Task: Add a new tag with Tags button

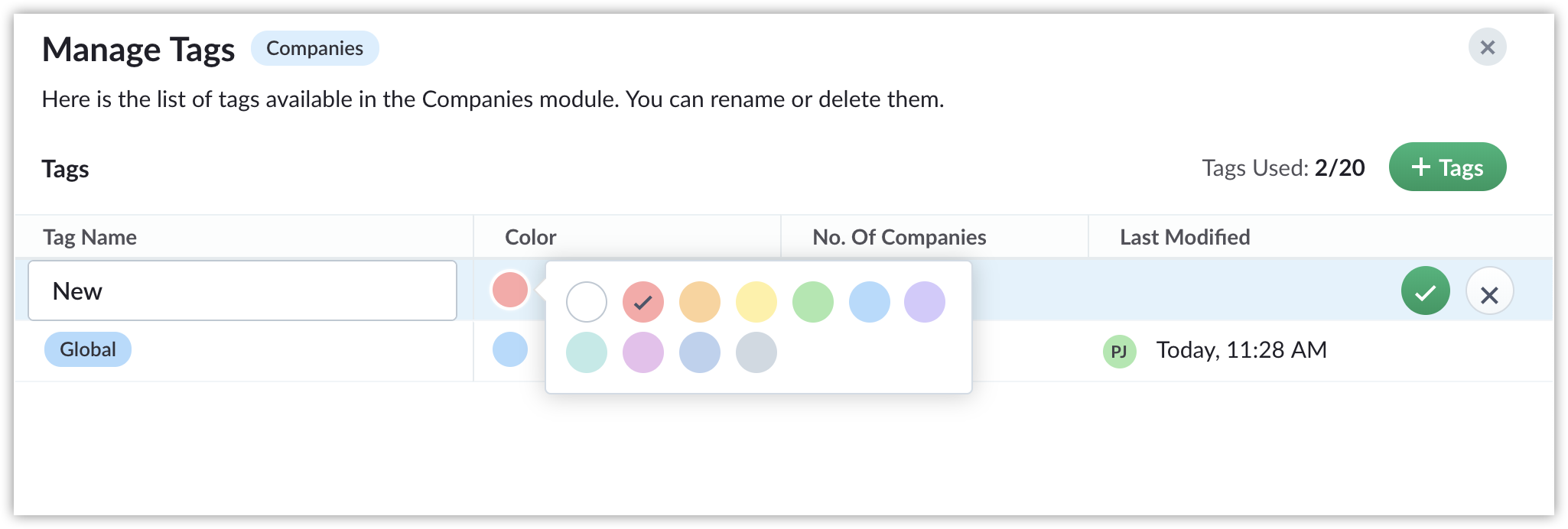Action: pyautogui.click(x=1447, y=167)
